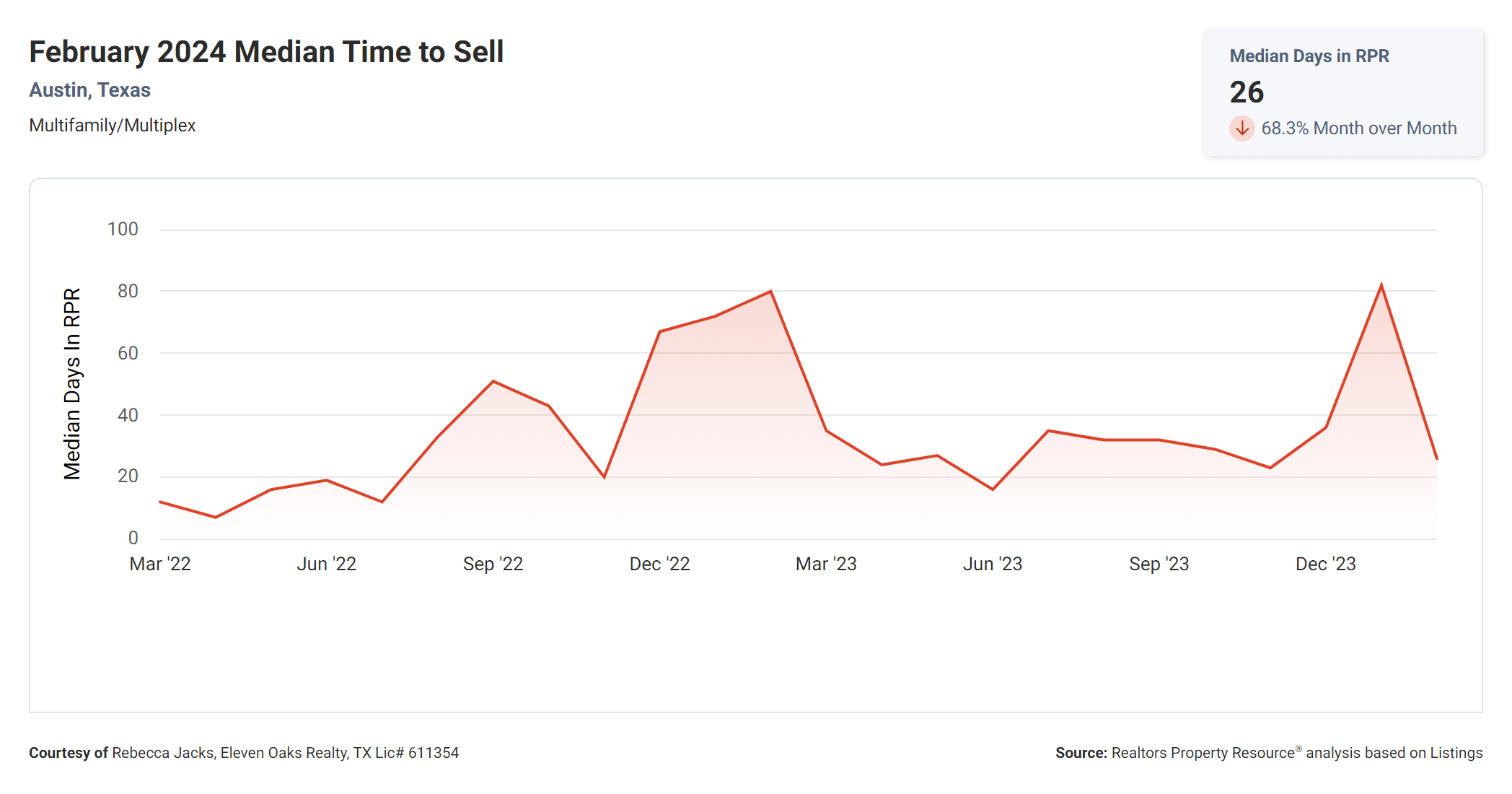This screenshot has height=794, width=1512.
Task: Click the Dec '23 x-axis label
Action: (1325, 564)
